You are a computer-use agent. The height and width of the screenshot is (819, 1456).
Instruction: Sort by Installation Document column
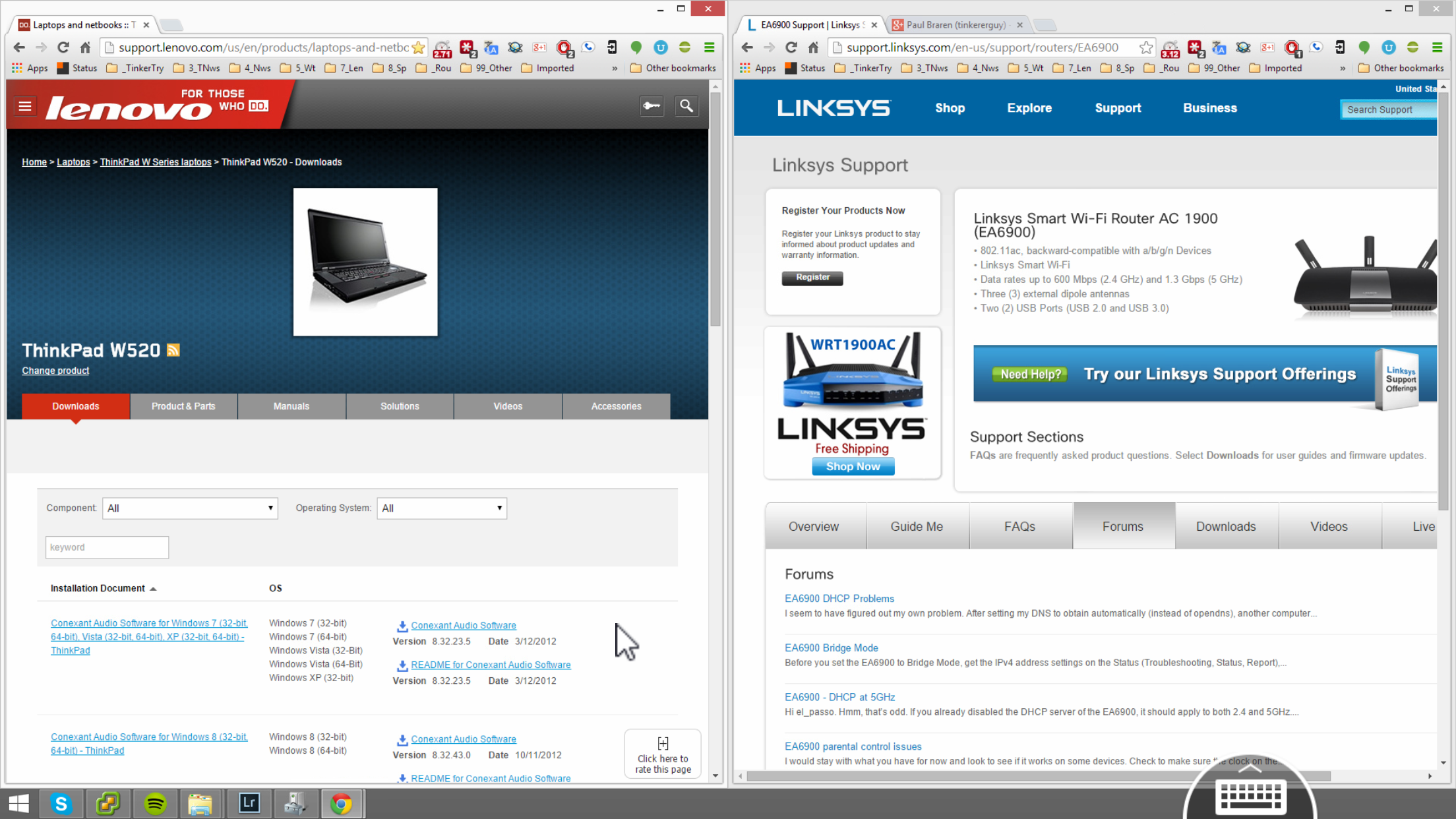click(x=103, y=588)
